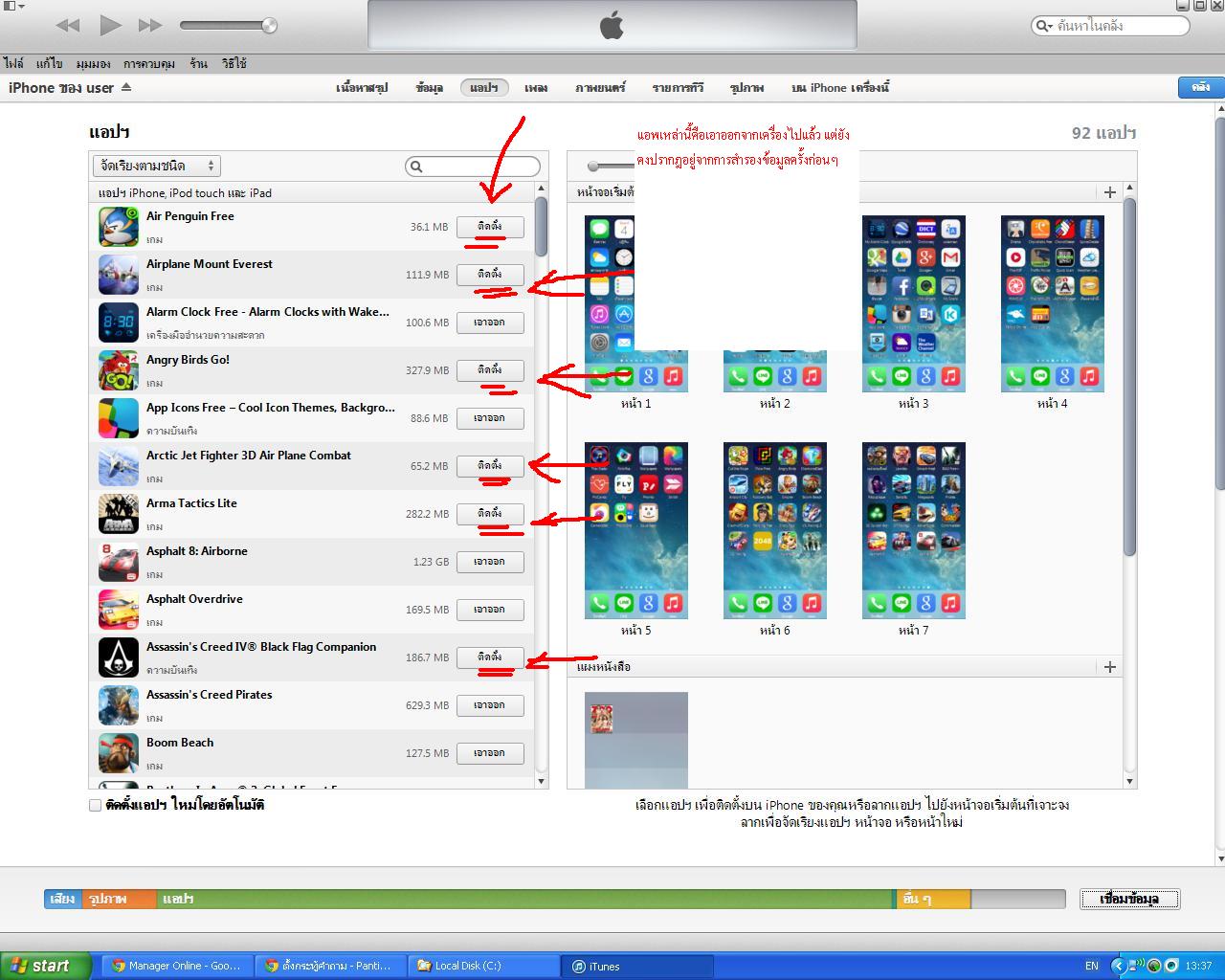
Task: Switch to Manager Online Chrome taskbar window
Action: click(x=179, y=966)
